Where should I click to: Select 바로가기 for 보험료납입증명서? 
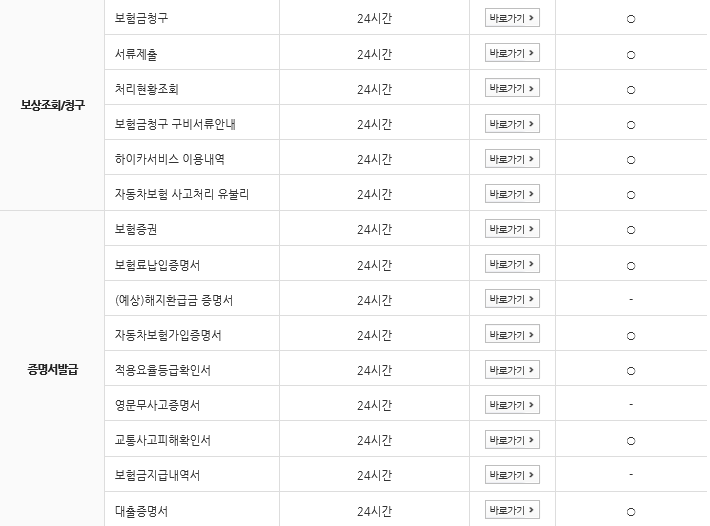tap(512, 264)
